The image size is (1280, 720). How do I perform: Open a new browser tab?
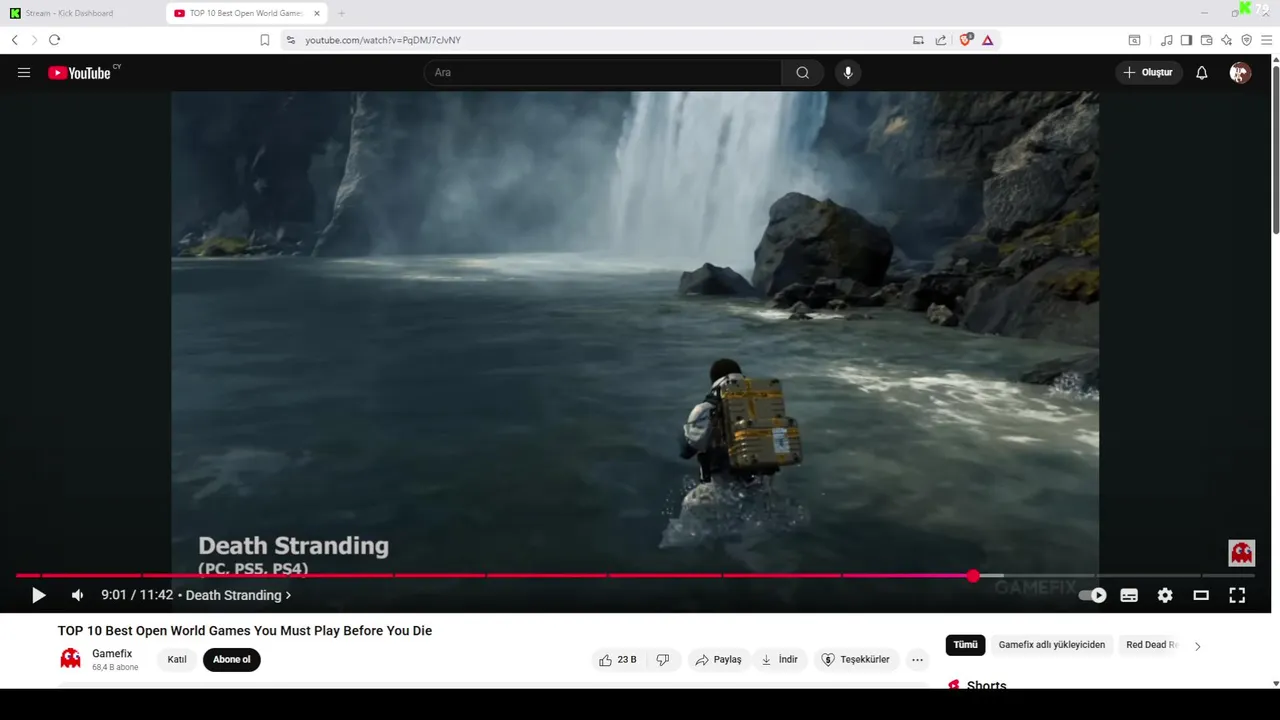[x=341, y=13]
